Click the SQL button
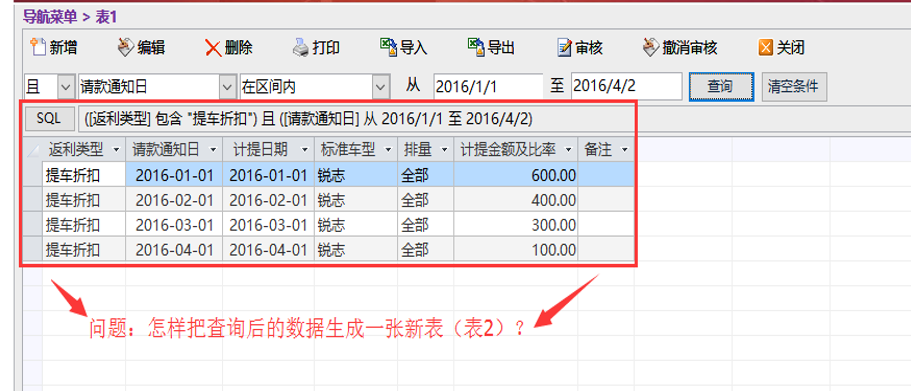Image resolution: width=911 pixels, height=391 pixels. [x=49, y=119]
